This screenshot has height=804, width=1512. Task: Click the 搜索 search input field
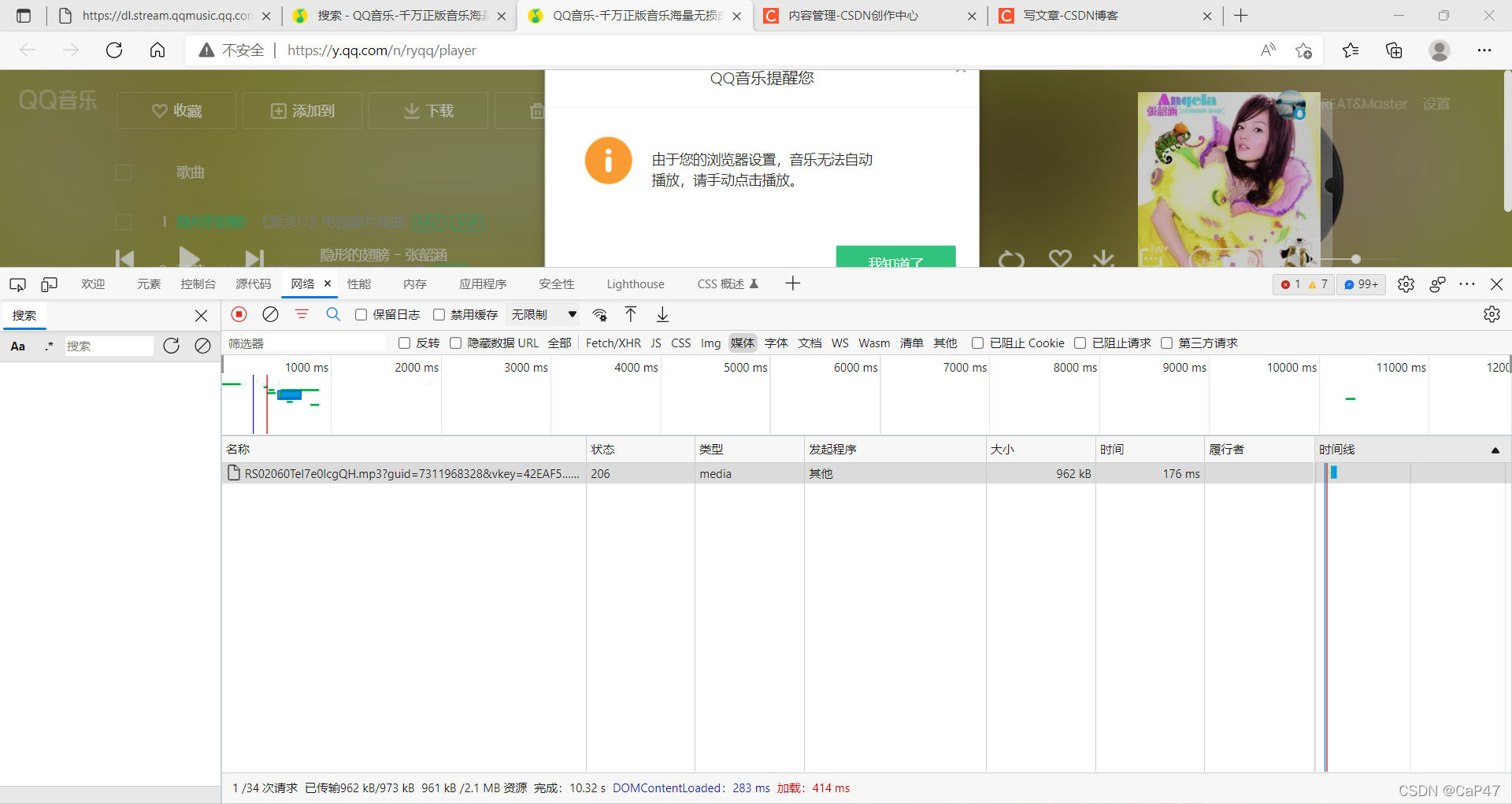(109, 346)
